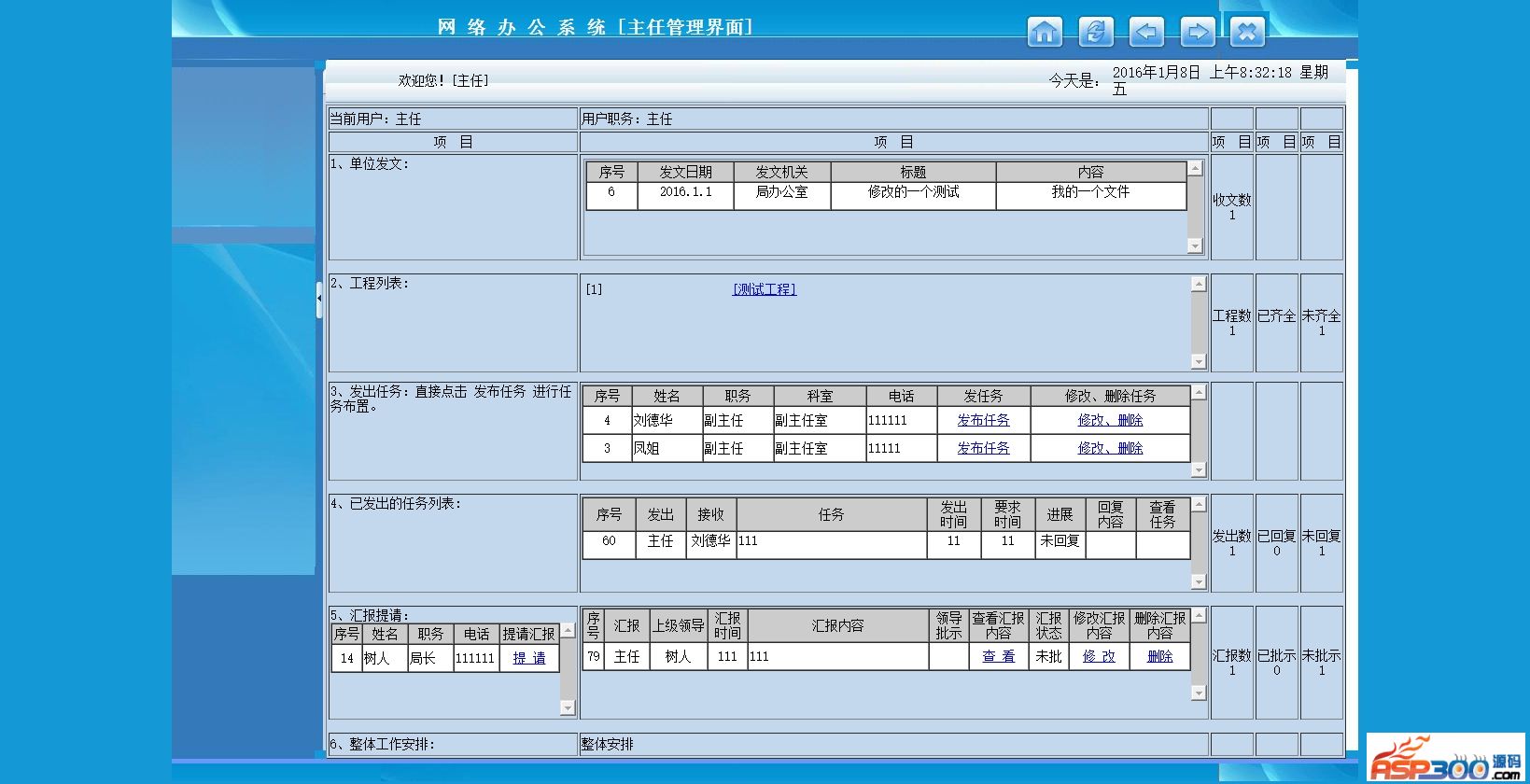Click 删除 link in report row 79
Viewport: 1530px width, 784px height.
point(1159,657)
